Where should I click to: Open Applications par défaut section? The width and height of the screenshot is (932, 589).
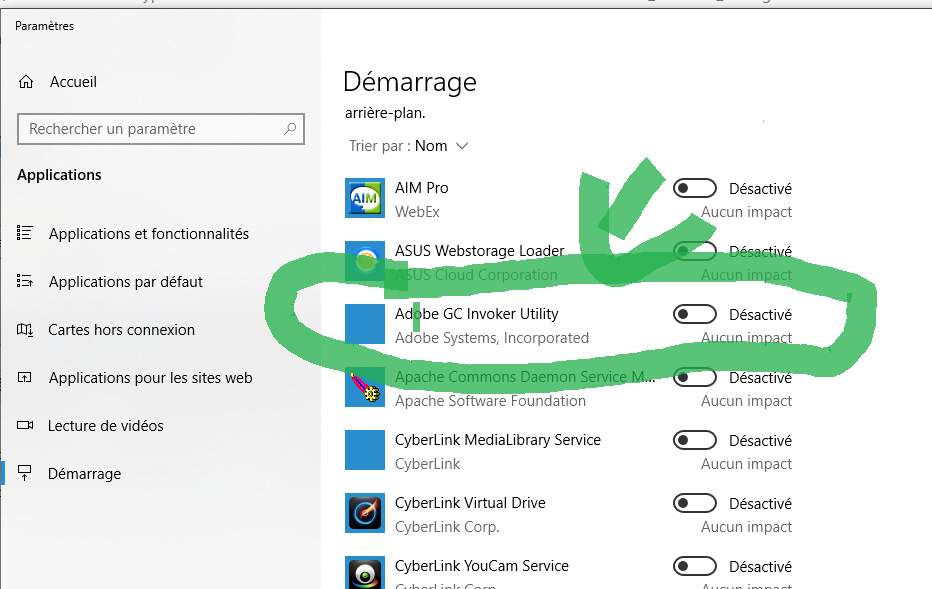(x=125, y=282)
